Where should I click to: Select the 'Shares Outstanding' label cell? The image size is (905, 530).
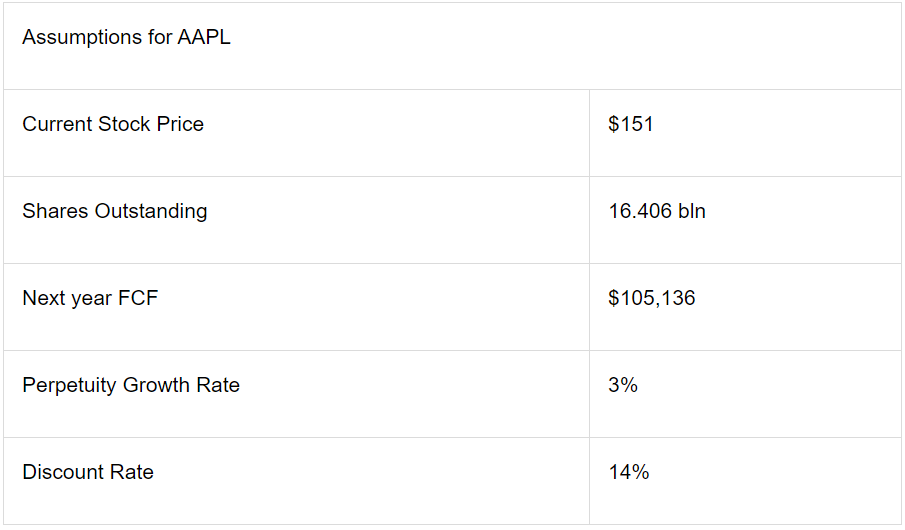pos(115,212)
